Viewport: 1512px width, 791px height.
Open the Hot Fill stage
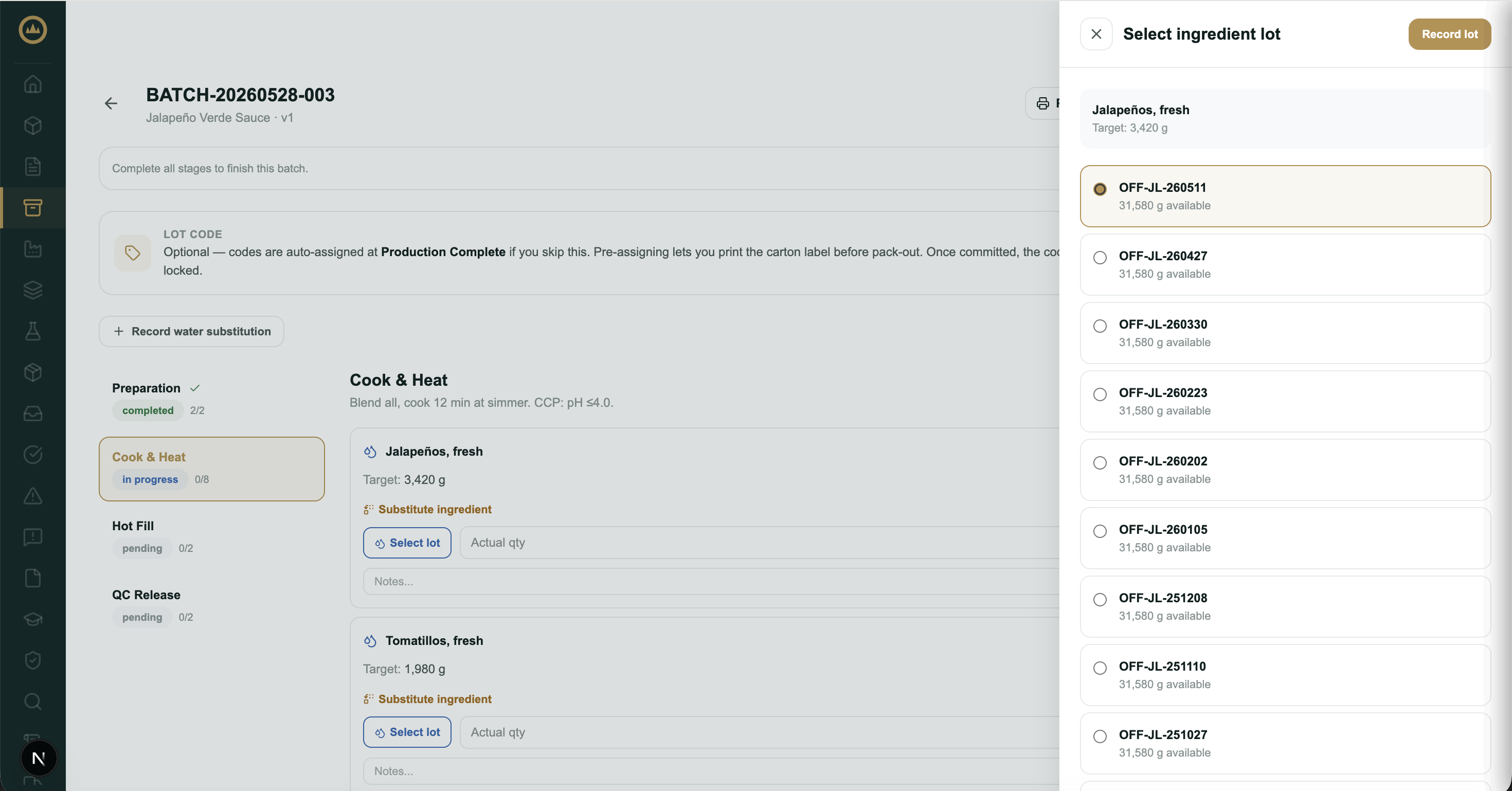coord(211,537)
